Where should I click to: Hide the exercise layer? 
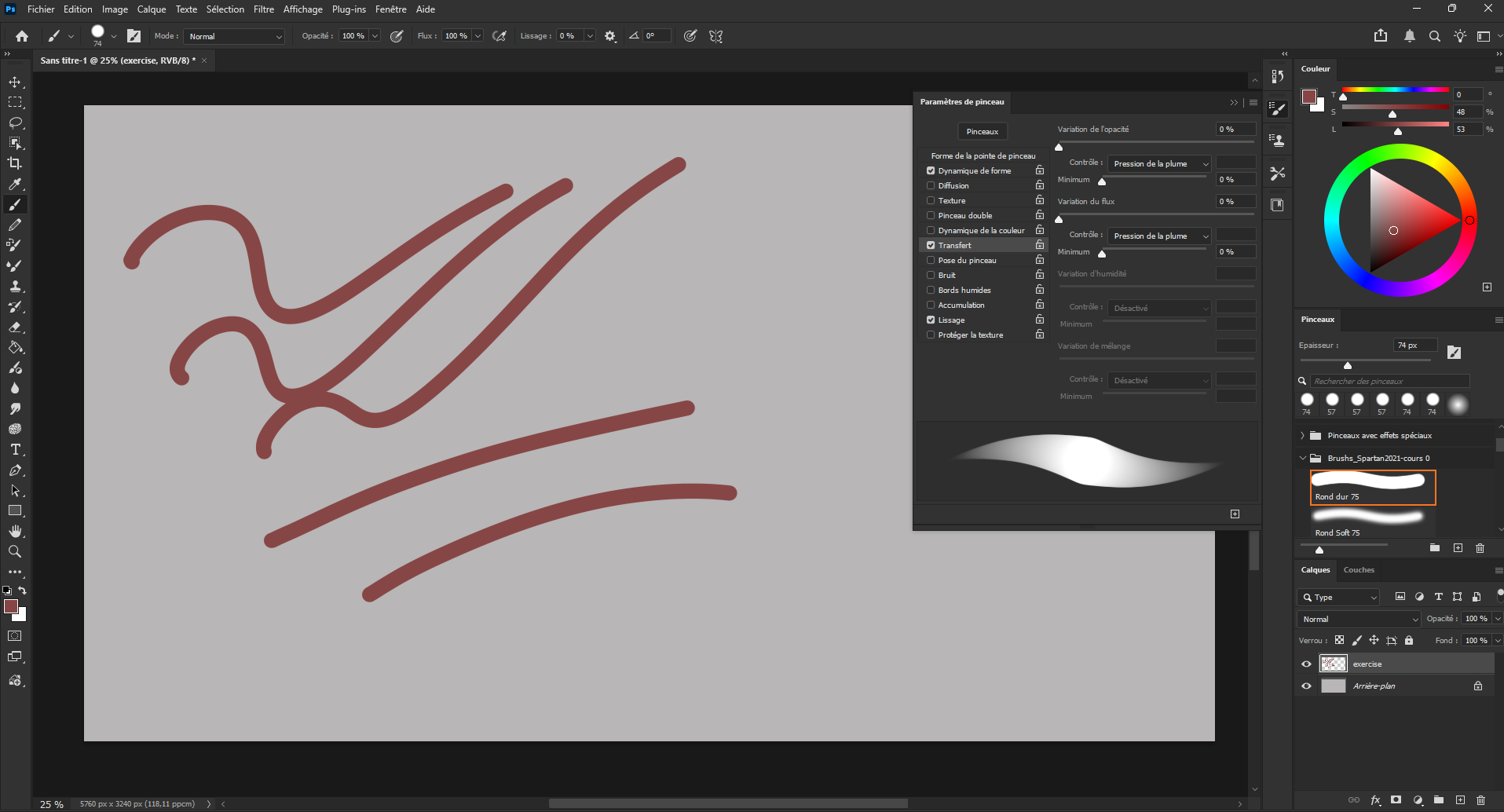click(x=1306, y=664)
